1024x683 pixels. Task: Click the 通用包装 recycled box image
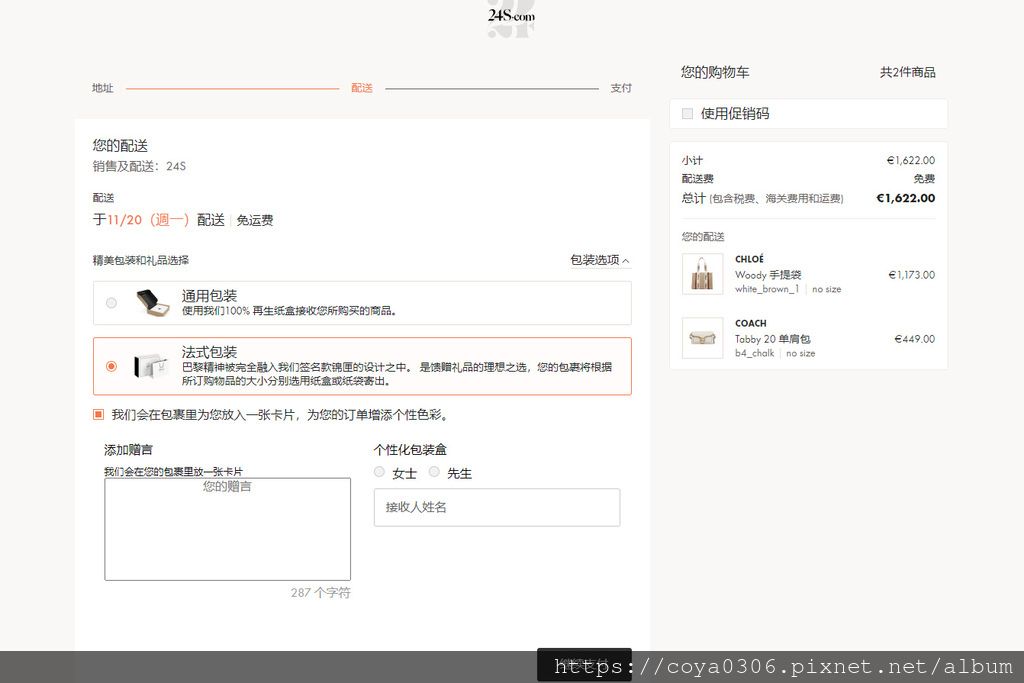[153, 303]
